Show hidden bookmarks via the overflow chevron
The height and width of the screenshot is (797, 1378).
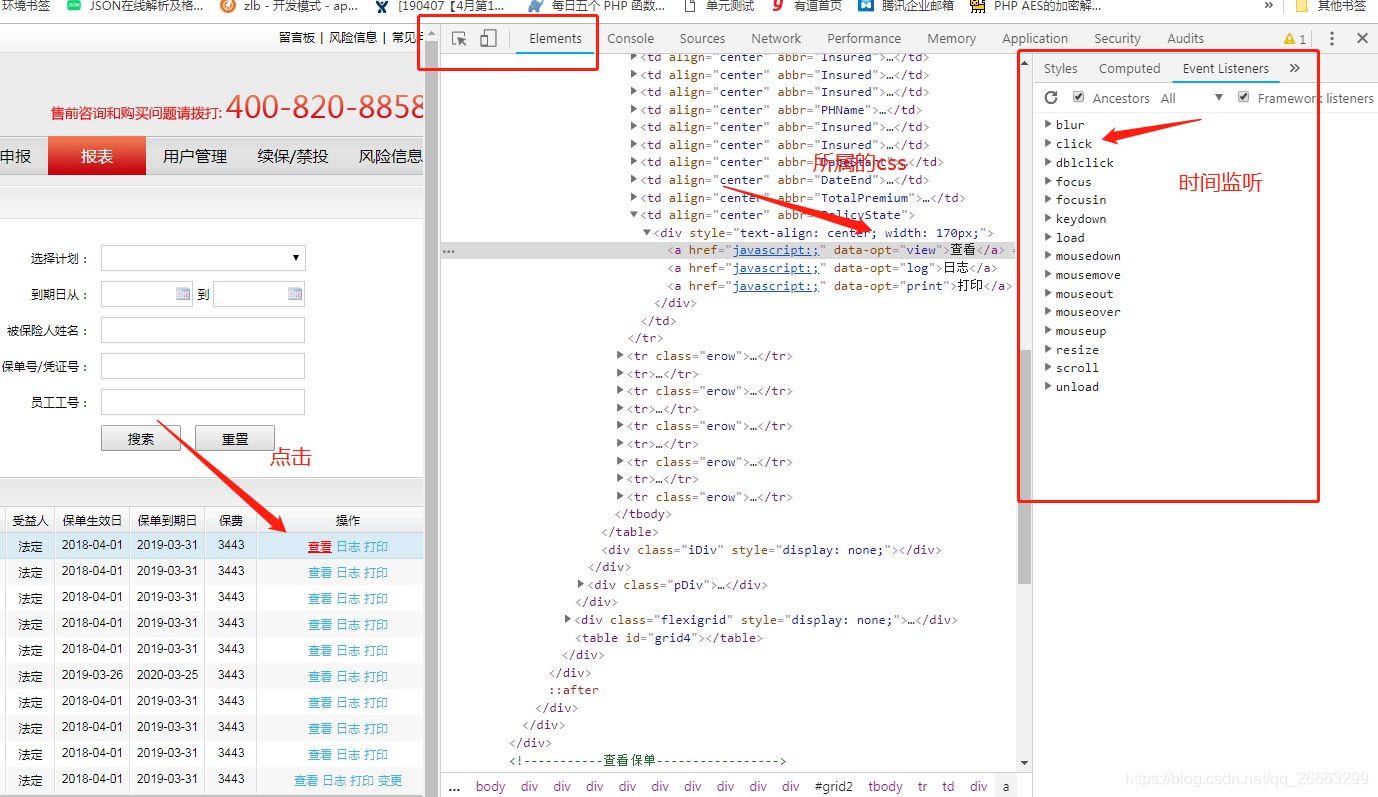(1269, 5)
